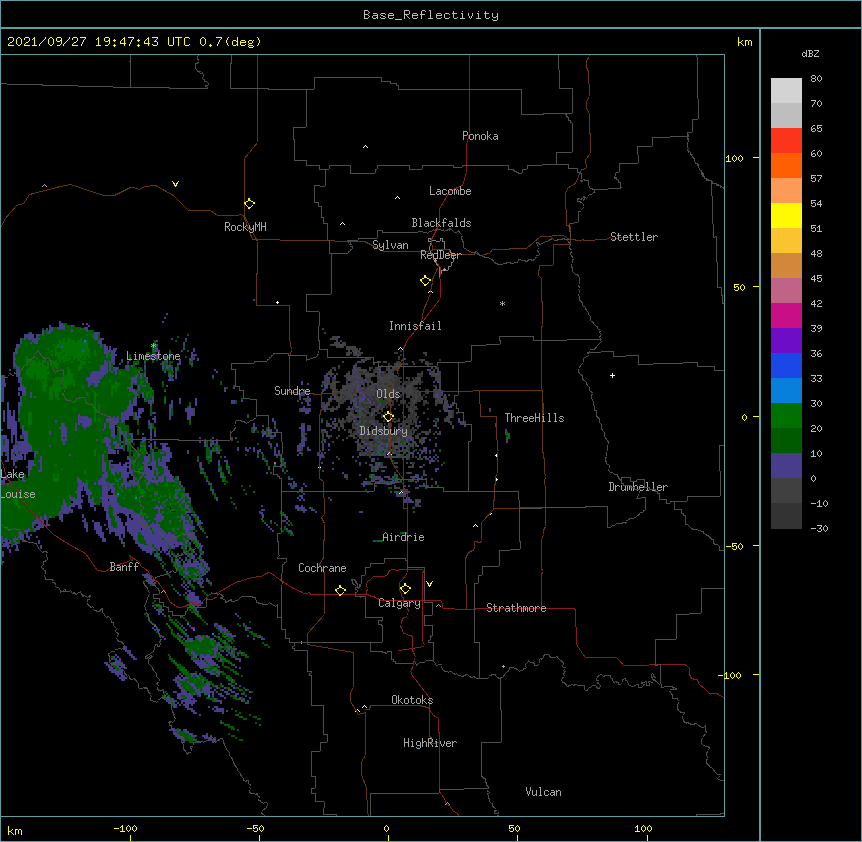862x842 pixels.
Task: Click the RockyMH town label
Action: pyautogui.click(x=245, y=227)
